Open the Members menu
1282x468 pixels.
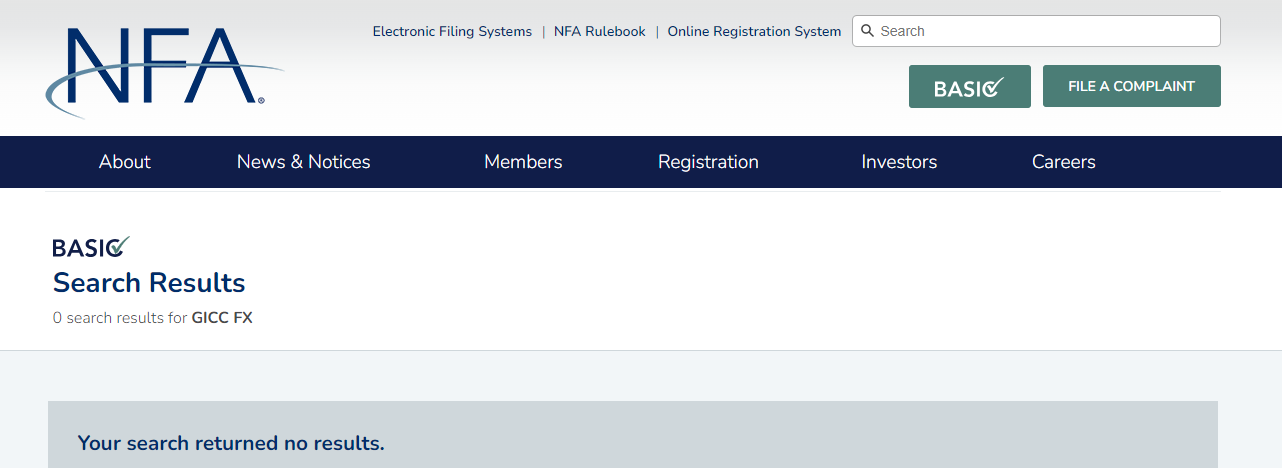(x=523, y=162)
